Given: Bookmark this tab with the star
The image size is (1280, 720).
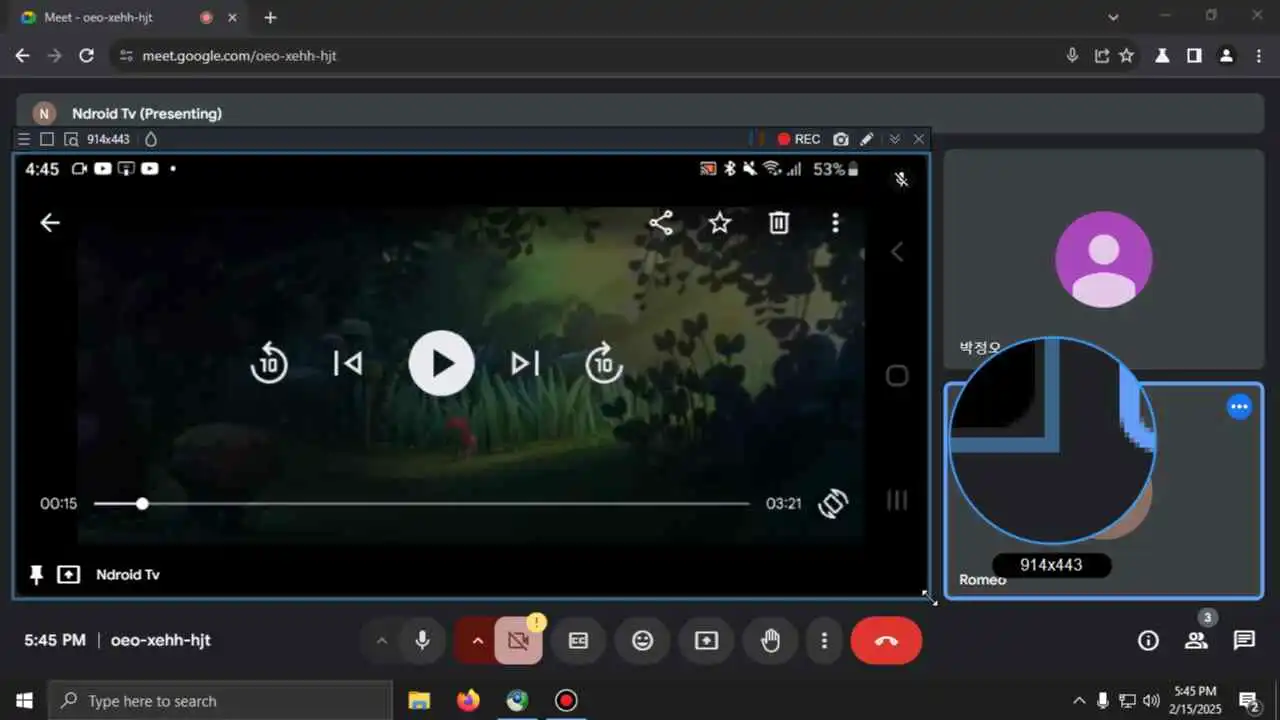Looking at the screenshot, I should [x=1126, y=56].
